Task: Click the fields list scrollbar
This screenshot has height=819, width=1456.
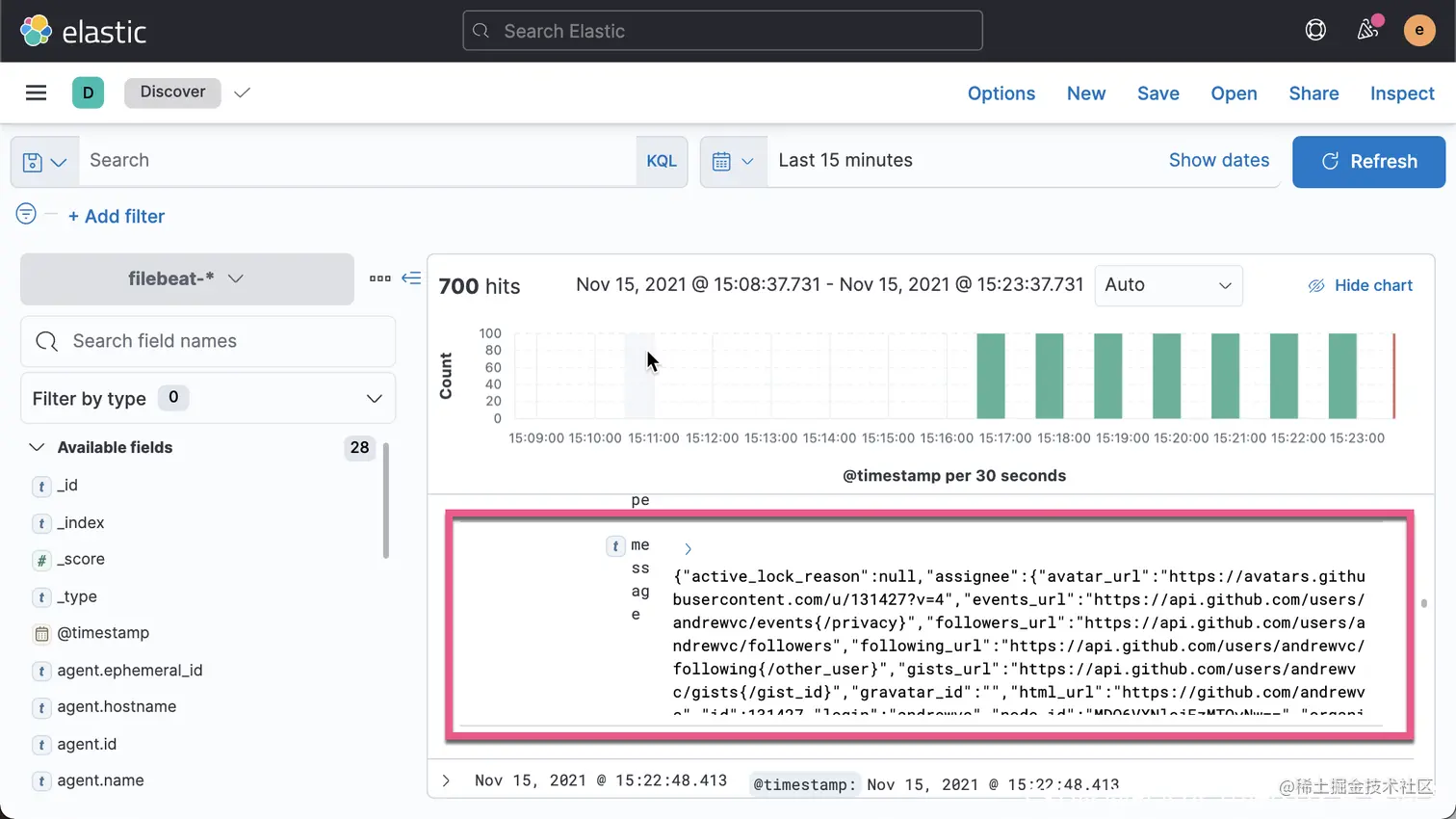Action: coord(386,500)
